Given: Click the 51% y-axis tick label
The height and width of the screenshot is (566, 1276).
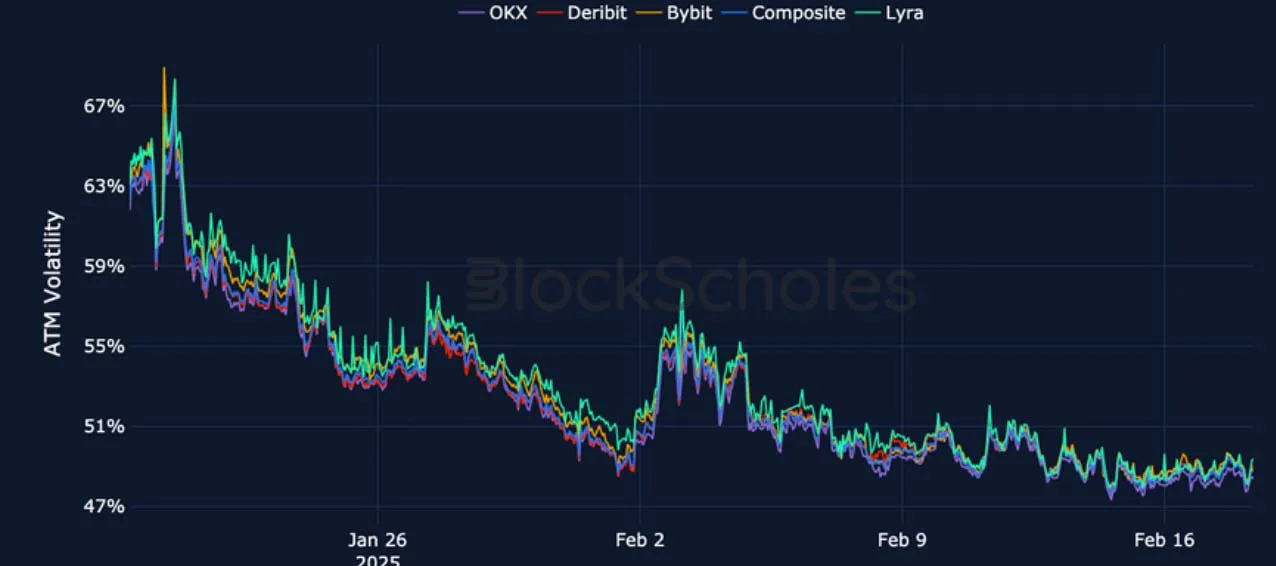Looking at the screenshot, I should click(105, 426).
